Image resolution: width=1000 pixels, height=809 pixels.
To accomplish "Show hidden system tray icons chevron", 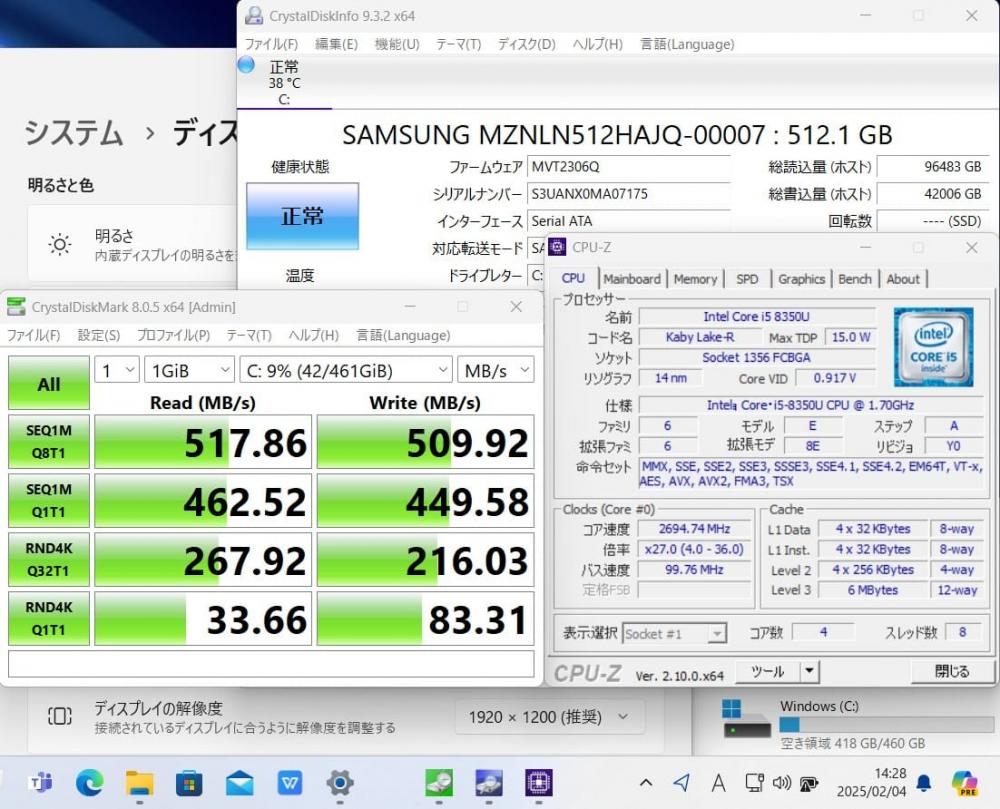I will click(645, 782).
